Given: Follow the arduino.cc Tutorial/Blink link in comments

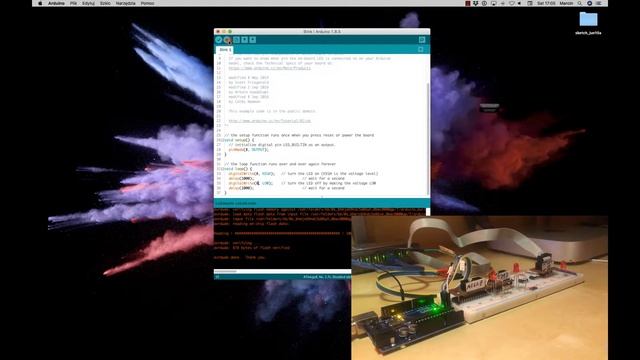Looking at the screenshot, I should 269,121.
